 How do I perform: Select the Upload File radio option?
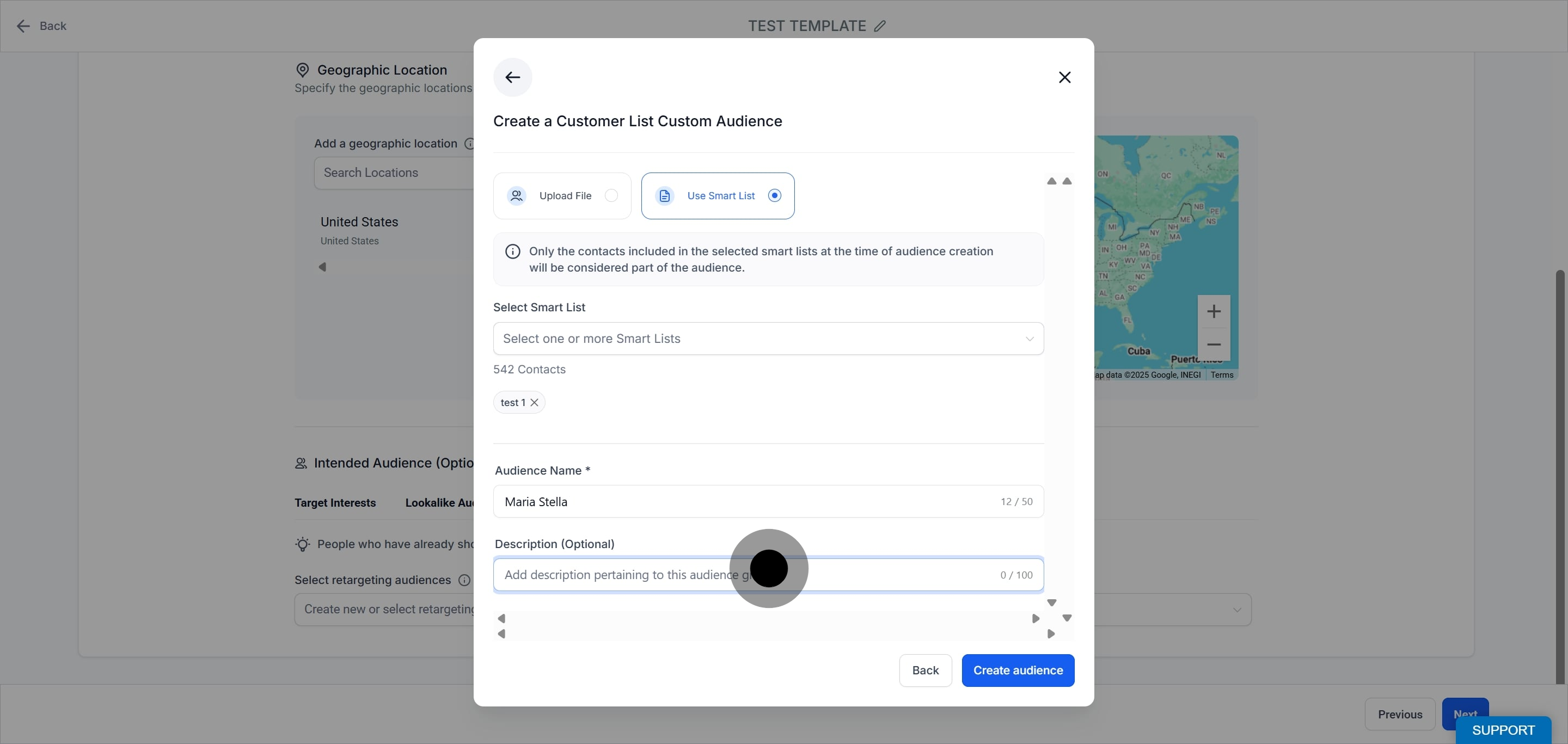point(611,195)
